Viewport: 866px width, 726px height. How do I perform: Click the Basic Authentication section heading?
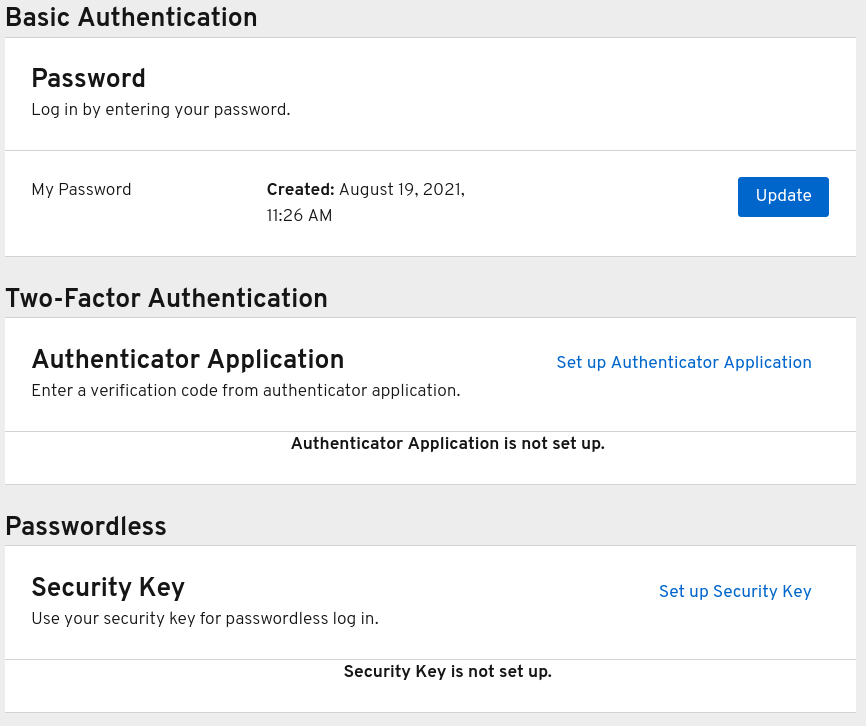[130, 18]
